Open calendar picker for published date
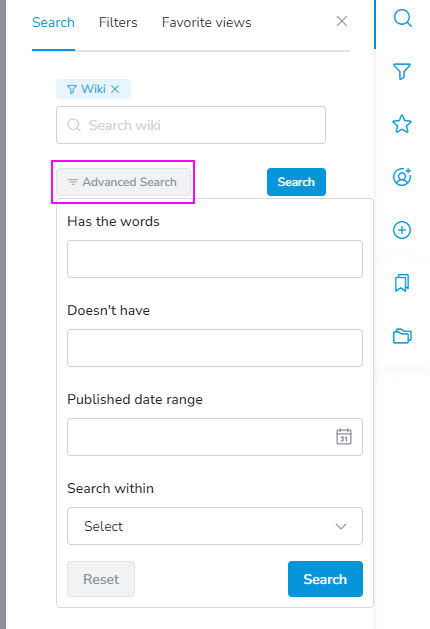430x629 pixels. click(344, 436)
